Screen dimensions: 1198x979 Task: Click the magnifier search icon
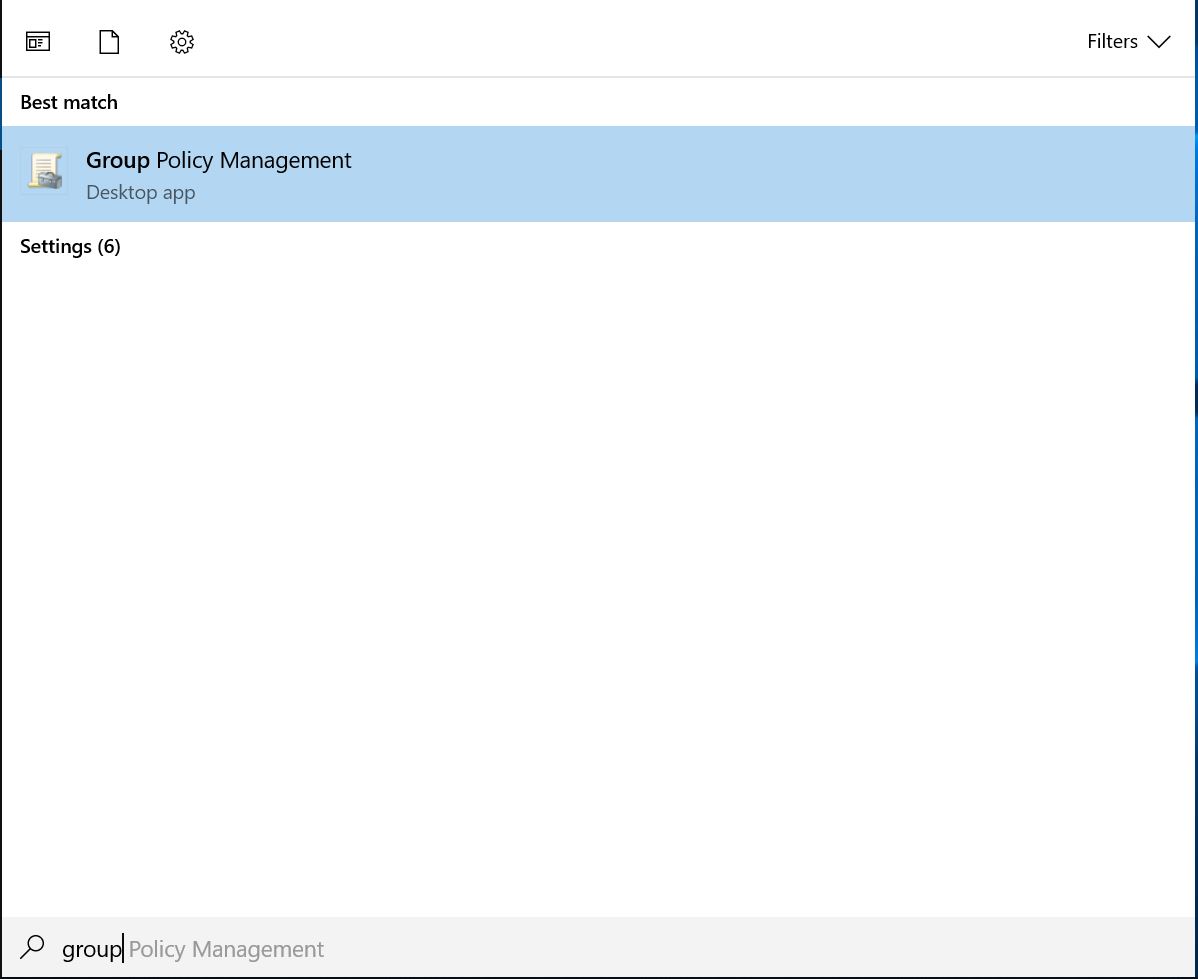pyautogui.click(x=31, y=947)
